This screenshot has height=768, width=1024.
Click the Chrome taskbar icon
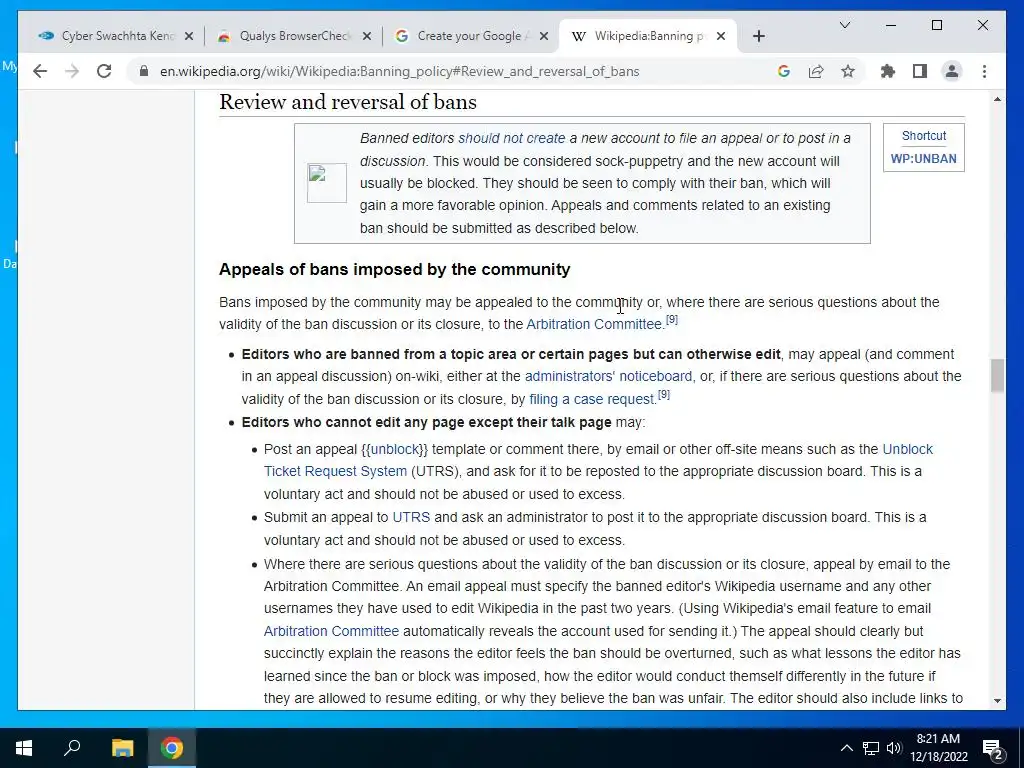pyautogui.click(x=172, y=748)
